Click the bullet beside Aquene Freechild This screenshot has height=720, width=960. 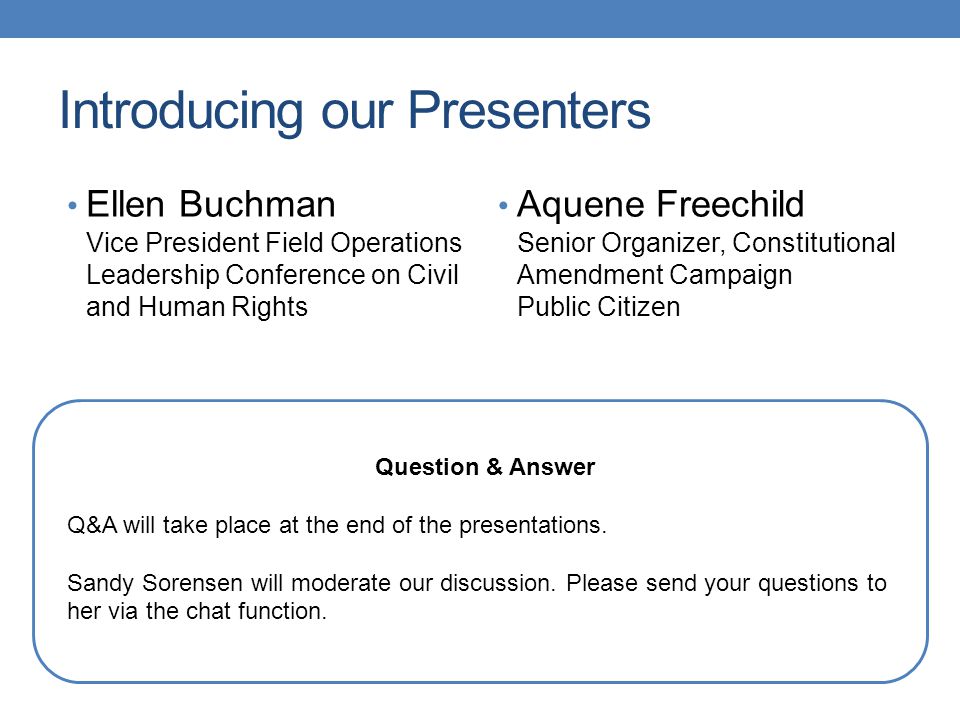coord(503,206)
